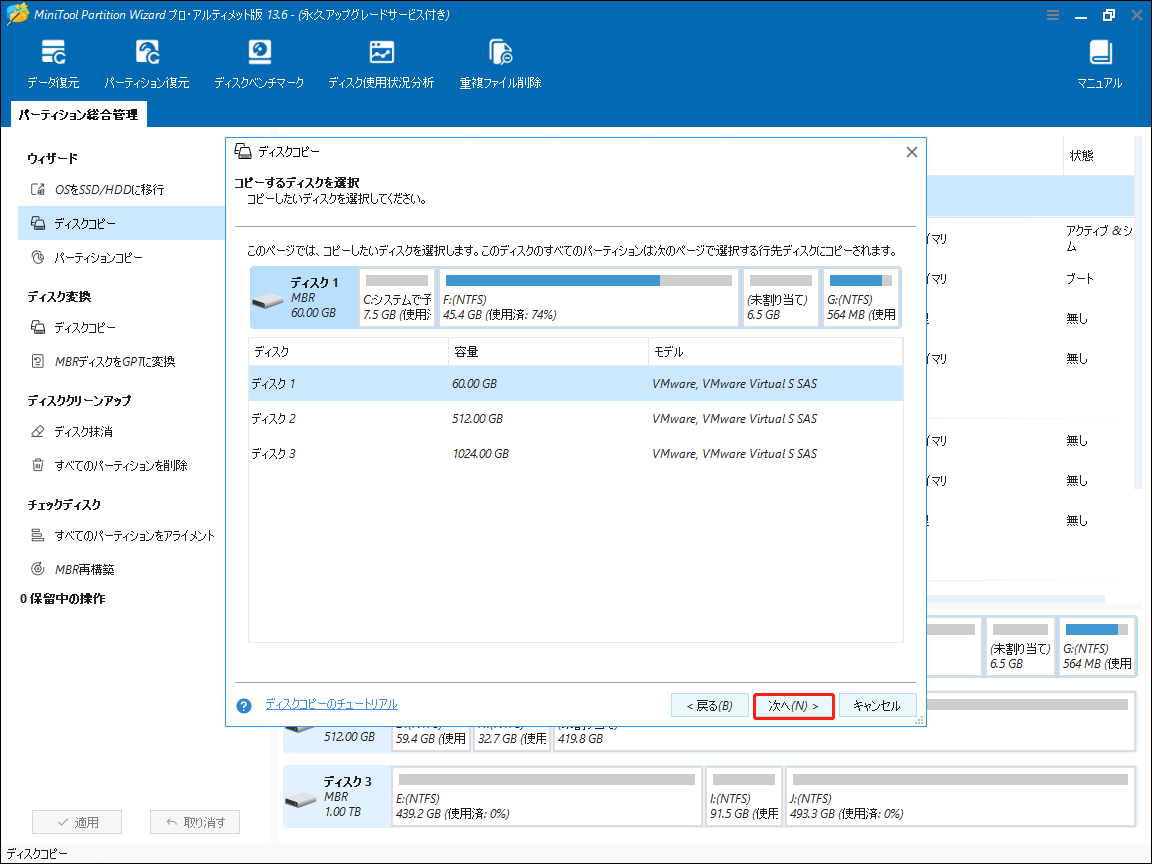
Task: Click the 未割り当て 6.5 GB block in dialog
Action: click(x=780, y=298)
